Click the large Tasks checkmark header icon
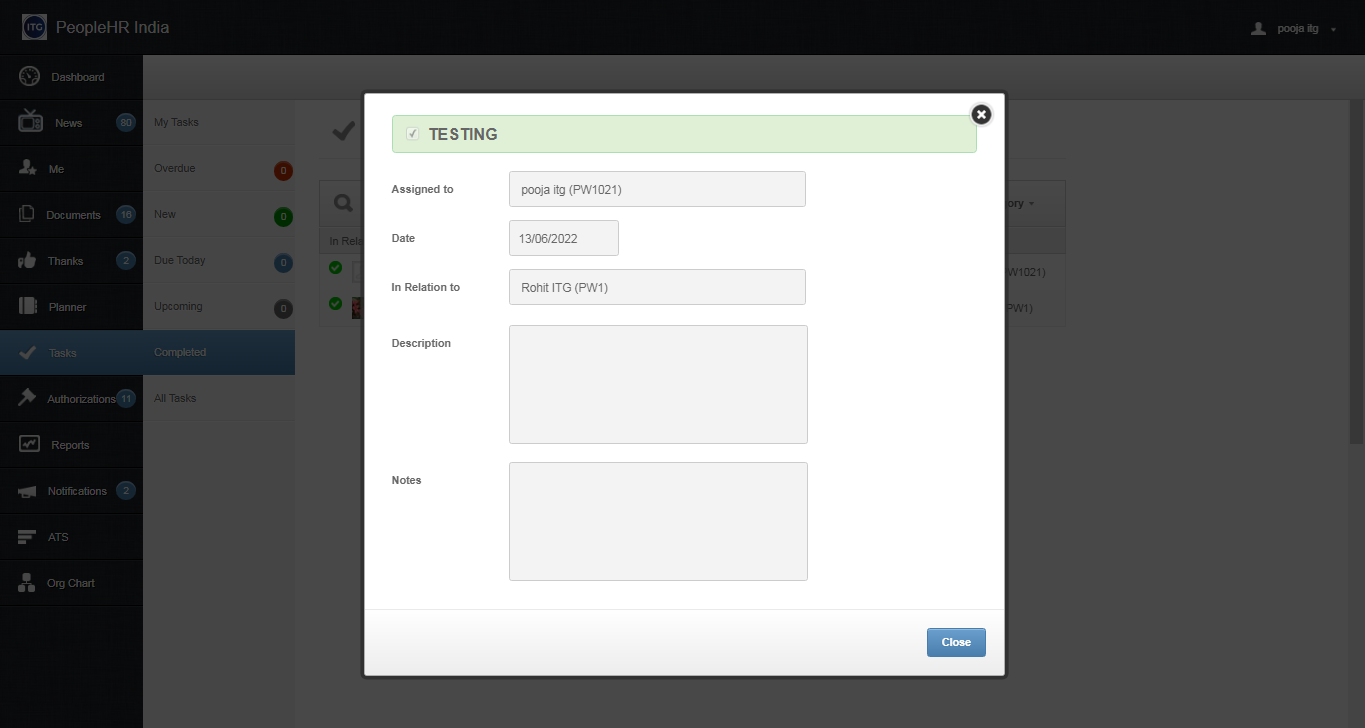The height and width of the screenshot is (728, 1365). click(343, 130)
